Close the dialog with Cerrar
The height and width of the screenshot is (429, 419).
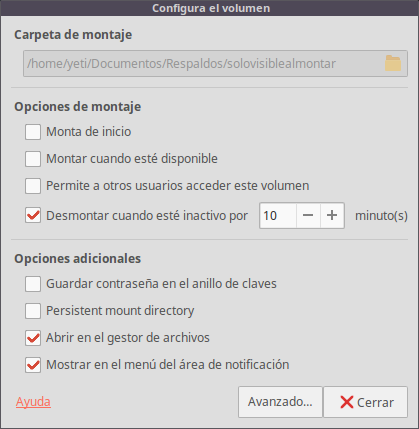[365, 402]
